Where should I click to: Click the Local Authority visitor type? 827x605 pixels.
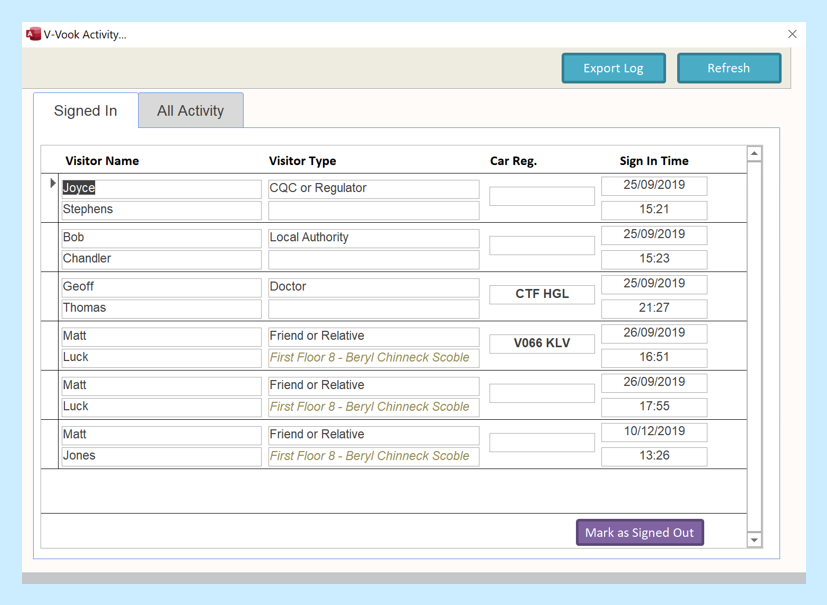click(374, 238)
